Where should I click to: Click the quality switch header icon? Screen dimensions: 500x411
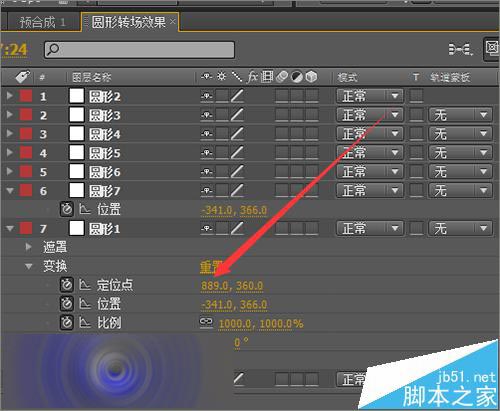coord(237,77)
